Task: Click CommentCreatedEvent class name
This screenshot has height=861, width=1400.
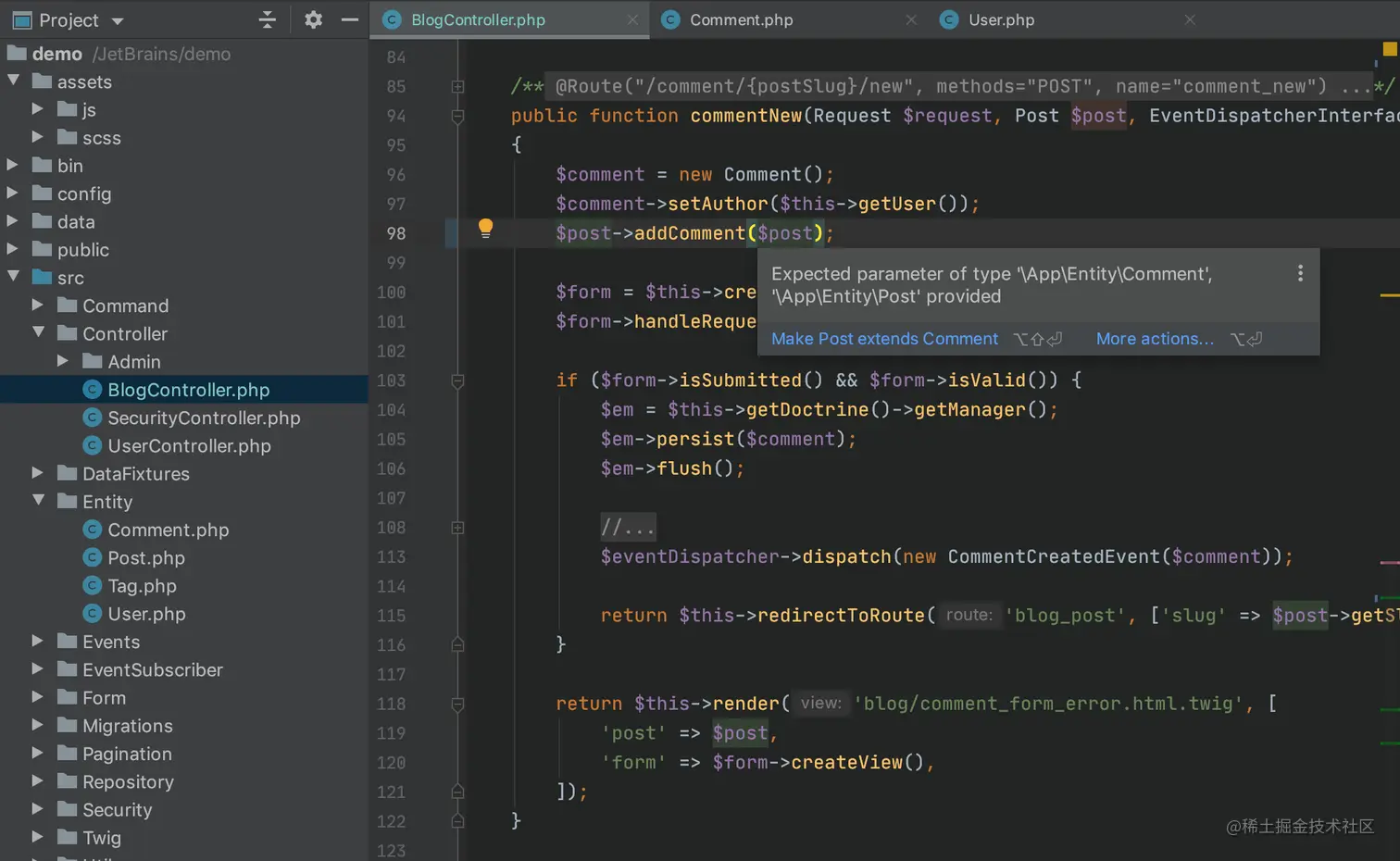Action: [x=1054, y=556]
